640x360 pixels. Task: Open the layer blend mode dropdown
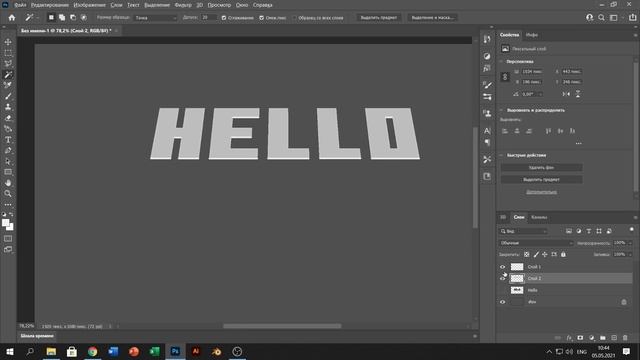536,243
